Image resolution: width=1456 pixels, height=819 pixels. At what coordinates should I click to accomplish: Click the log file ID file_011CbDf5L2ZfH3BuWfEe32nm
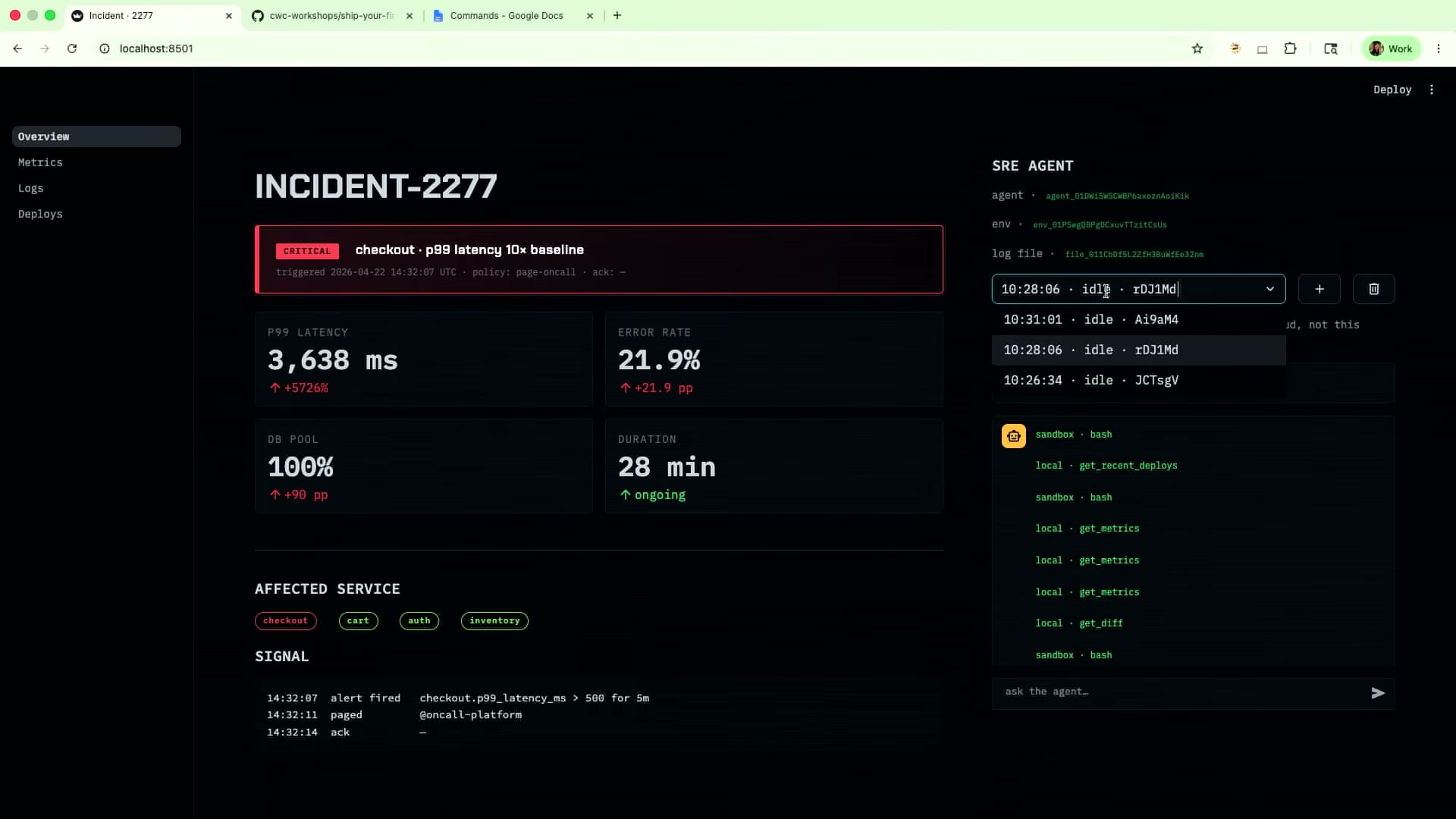(1134, 254)
